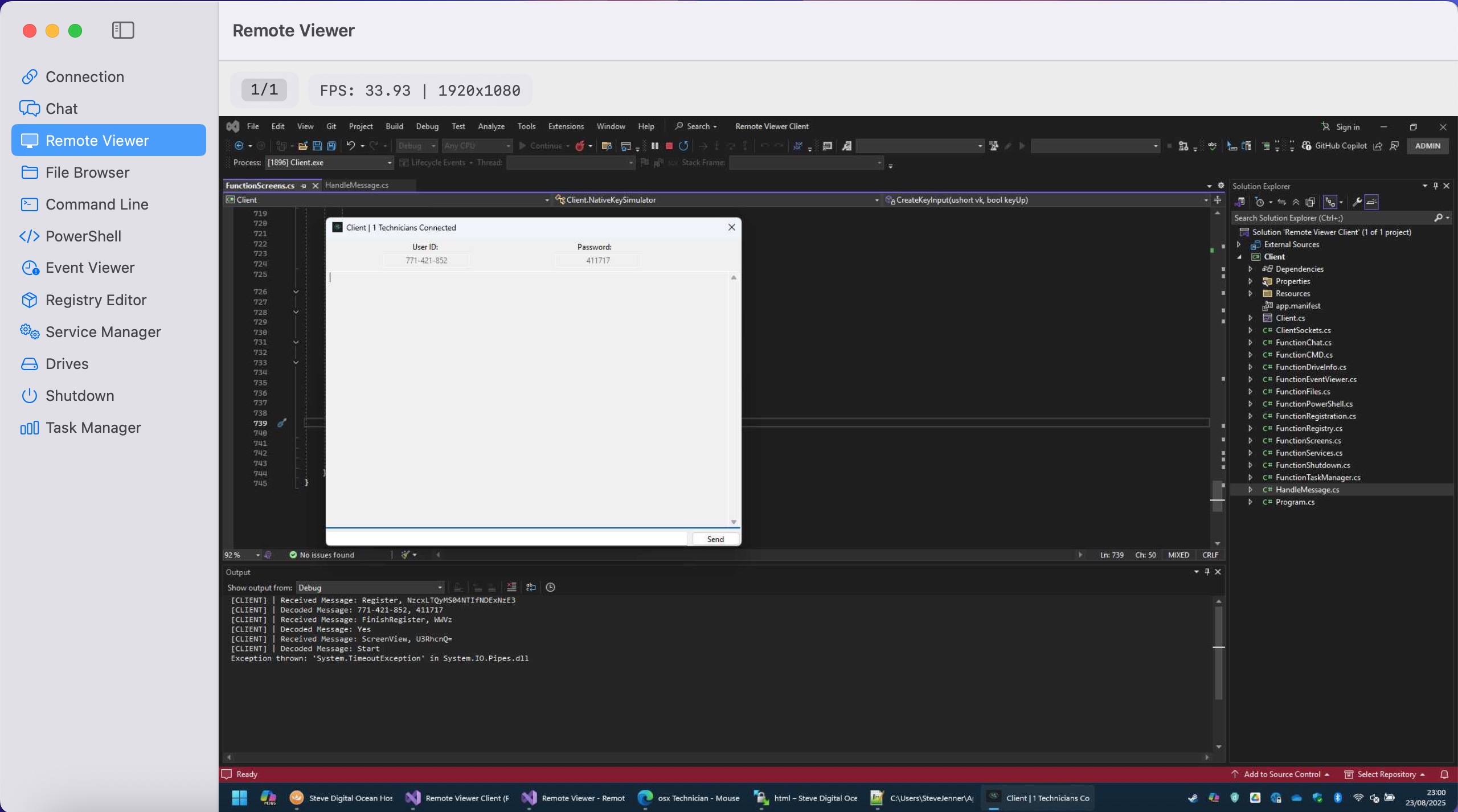
Task: Open the Chat section
Action: point(108,109)
